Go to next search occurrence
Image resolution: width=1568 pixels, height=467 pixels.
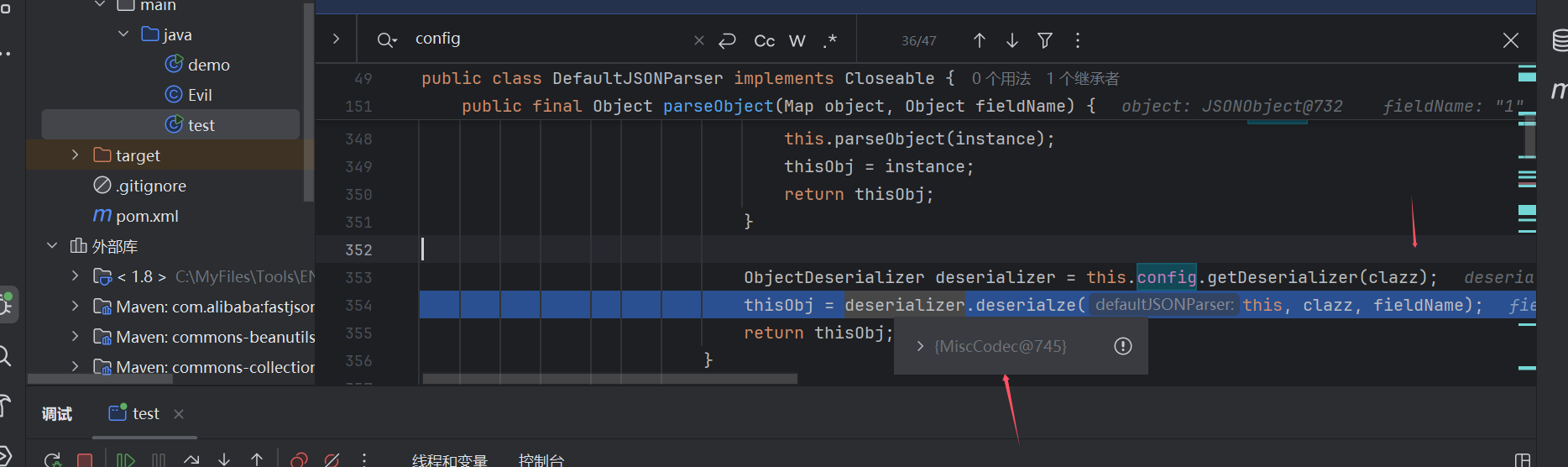(1011, 39)
